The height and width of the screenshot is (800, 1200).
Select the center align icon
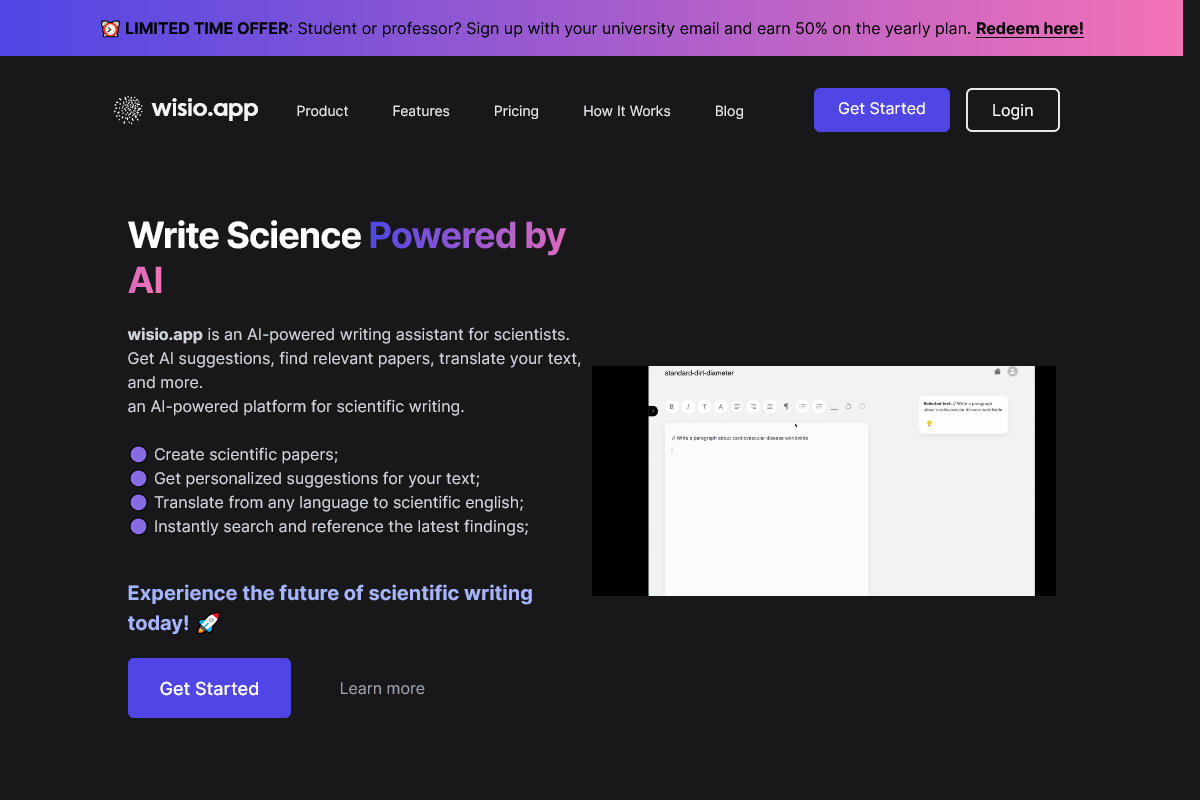click(753, 406)
